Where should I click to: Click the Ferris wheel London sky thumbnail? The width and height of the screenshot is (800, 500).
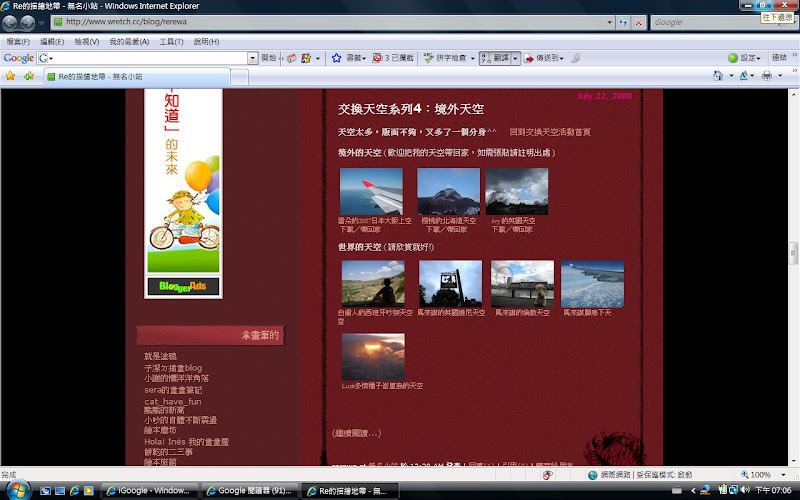point(522,284)
